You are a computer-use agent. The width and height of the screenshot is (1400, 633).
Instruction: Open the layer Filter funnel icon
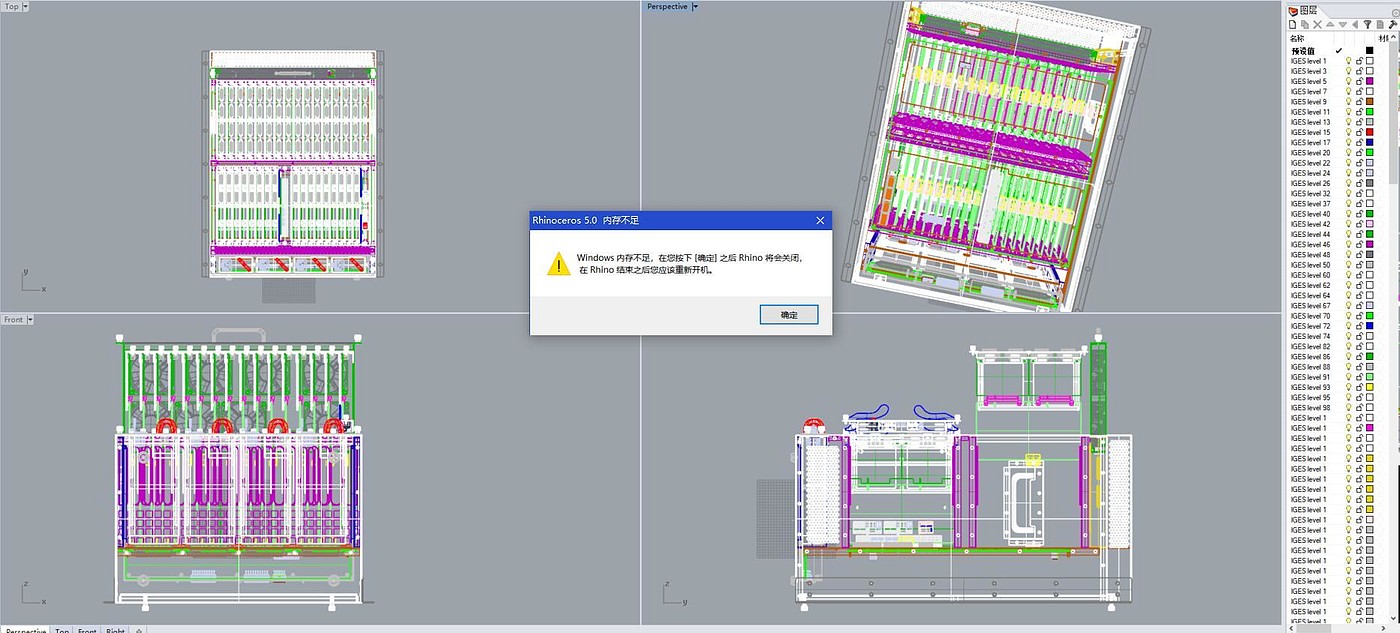tap(1368, 24)
